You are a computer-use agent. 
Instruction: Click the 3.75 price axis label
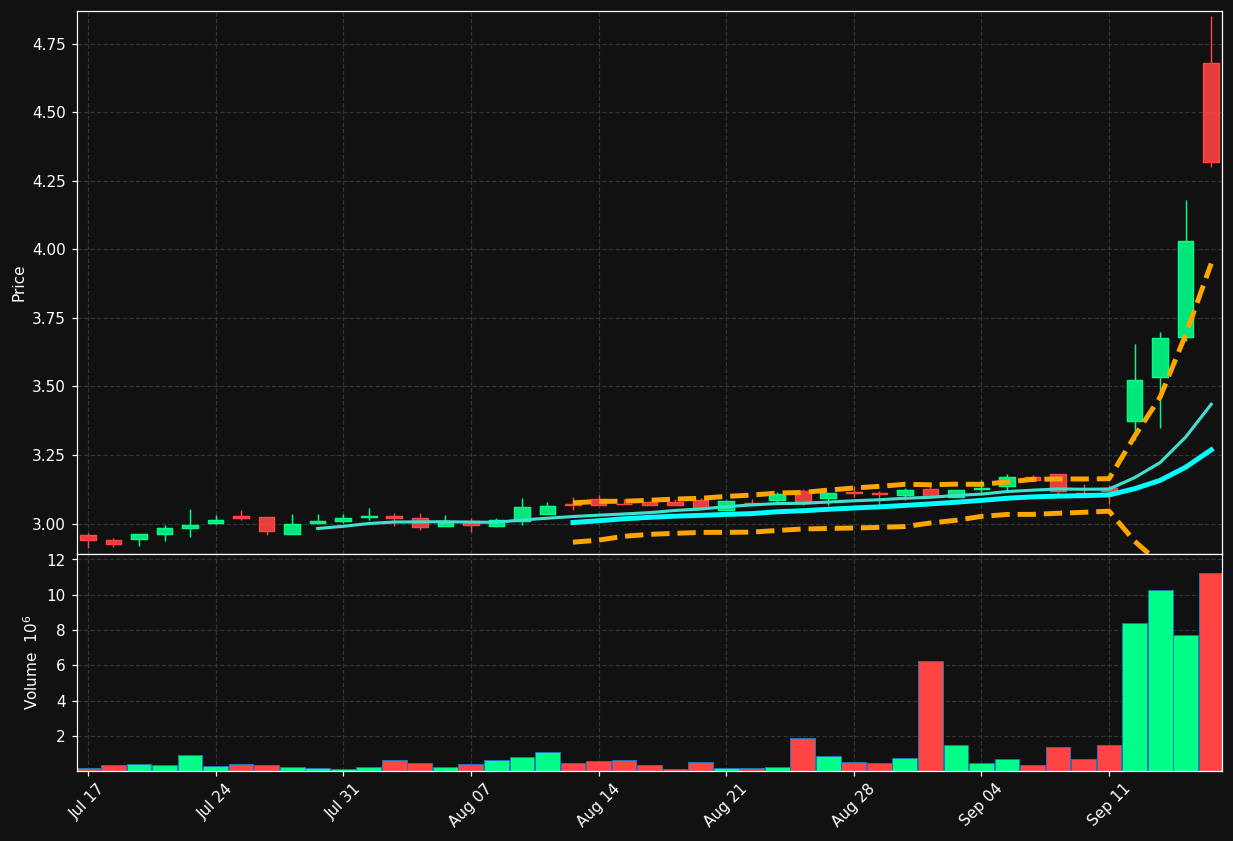click(49, 318)
